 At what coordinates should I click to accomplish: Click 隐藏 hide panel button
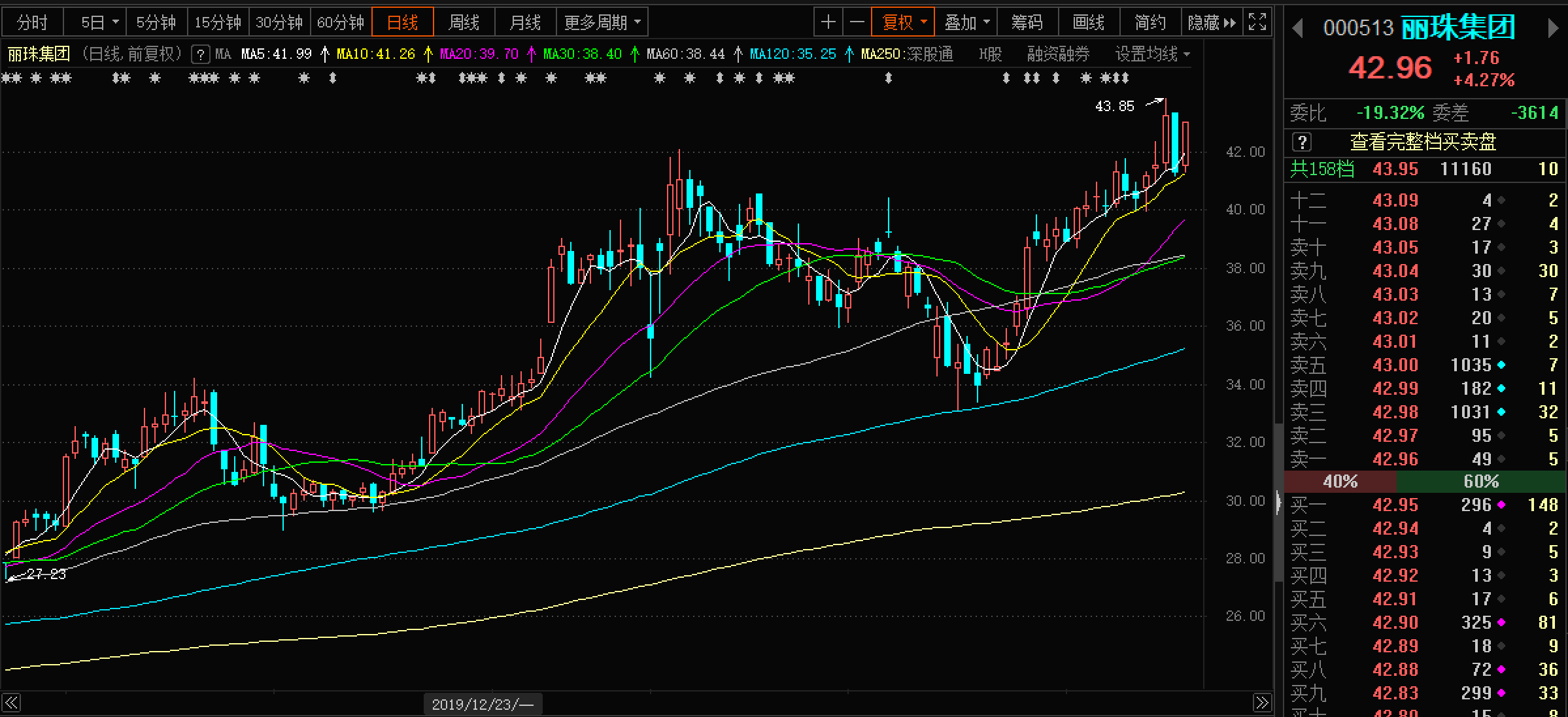[1212, 22]
